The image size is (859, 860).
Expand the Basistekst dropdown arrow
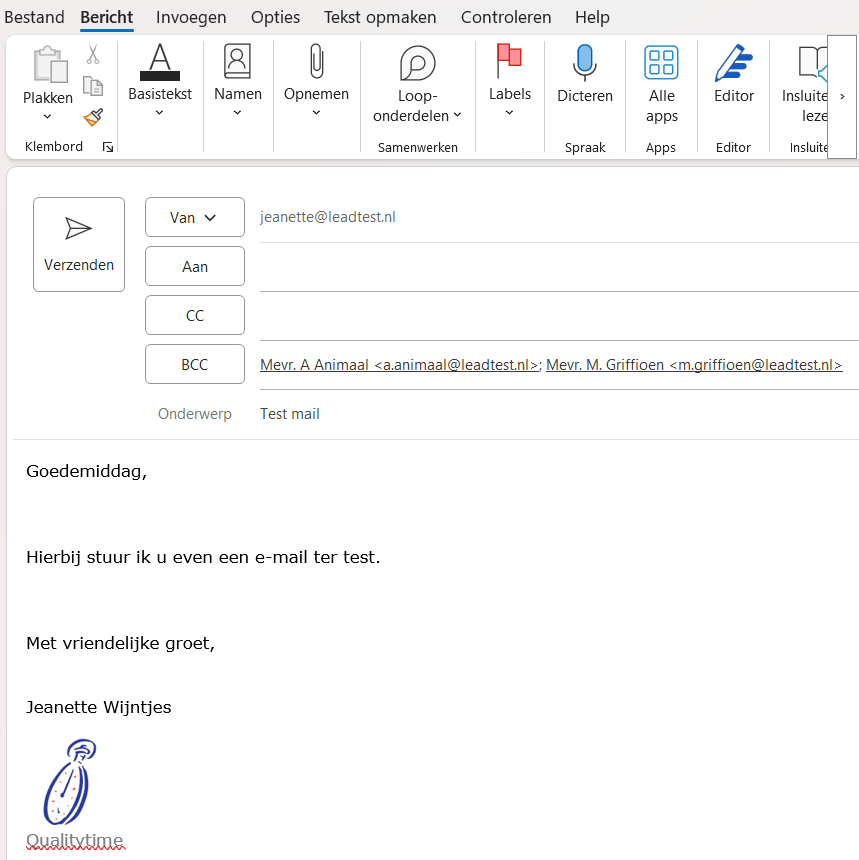(x=159, y=112)
